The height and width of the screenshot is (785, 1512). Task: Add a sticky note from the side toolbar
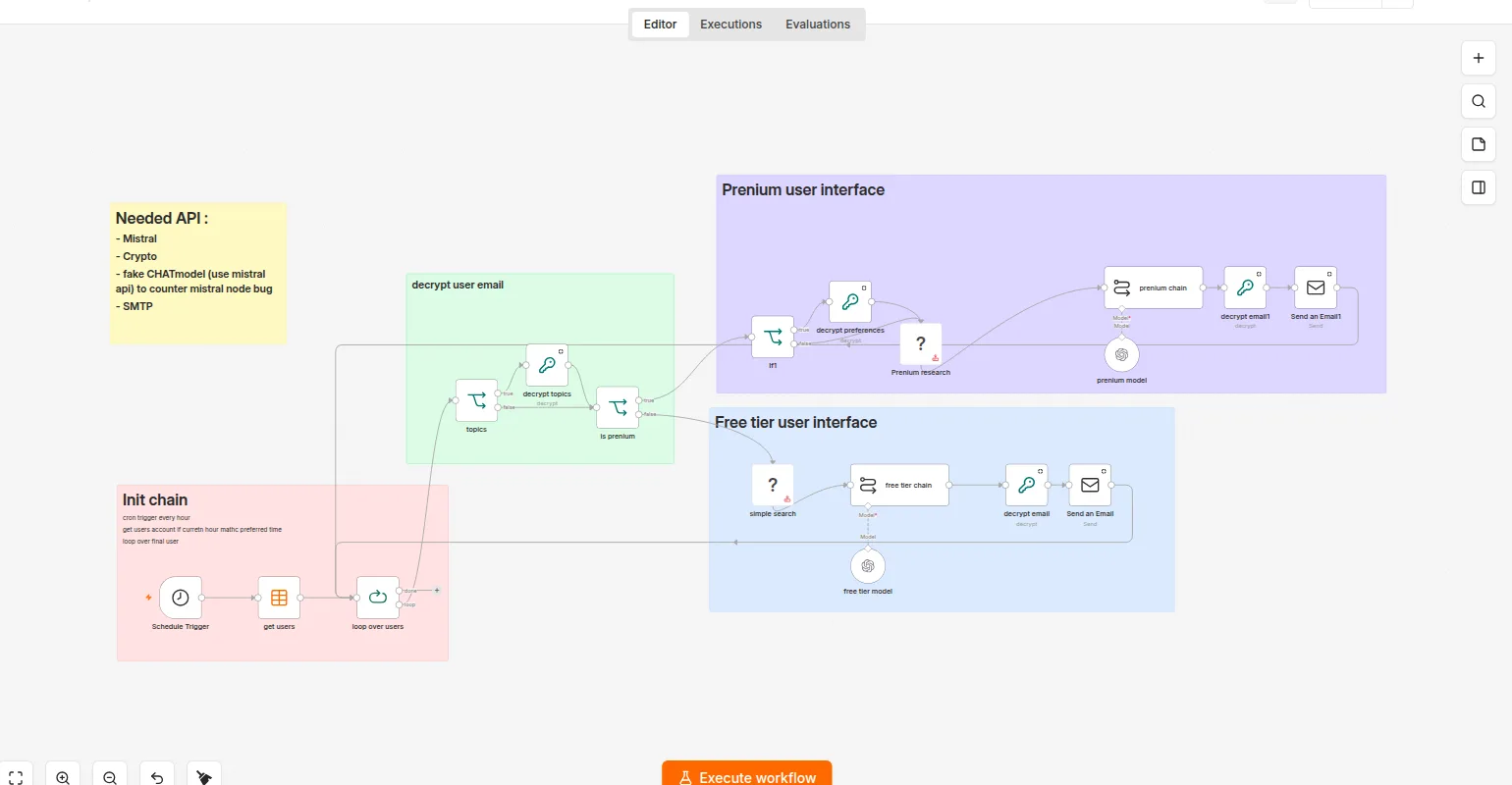[x=1479, y=144]
